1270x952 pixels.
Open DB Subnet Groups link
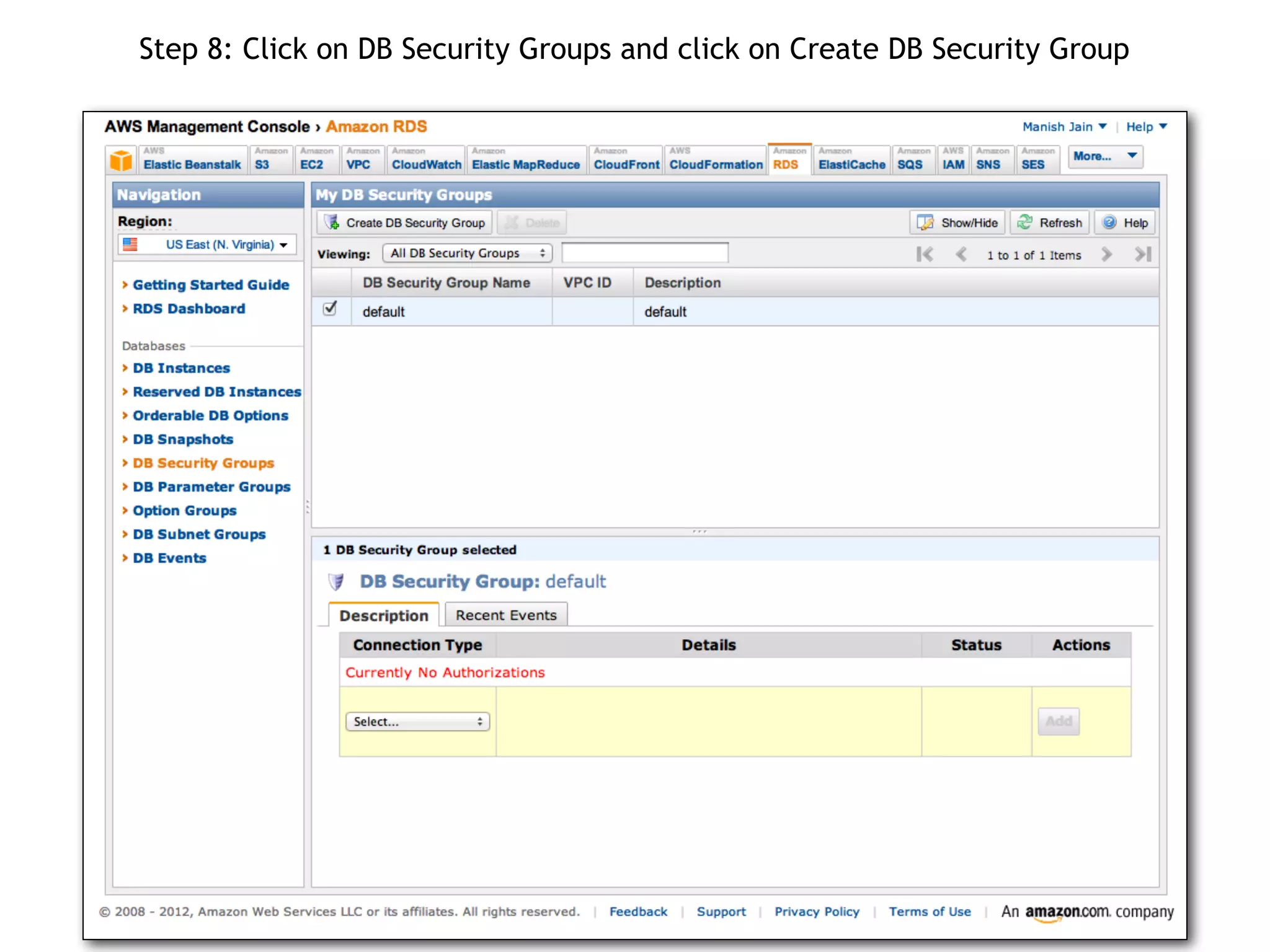point(199,534)
